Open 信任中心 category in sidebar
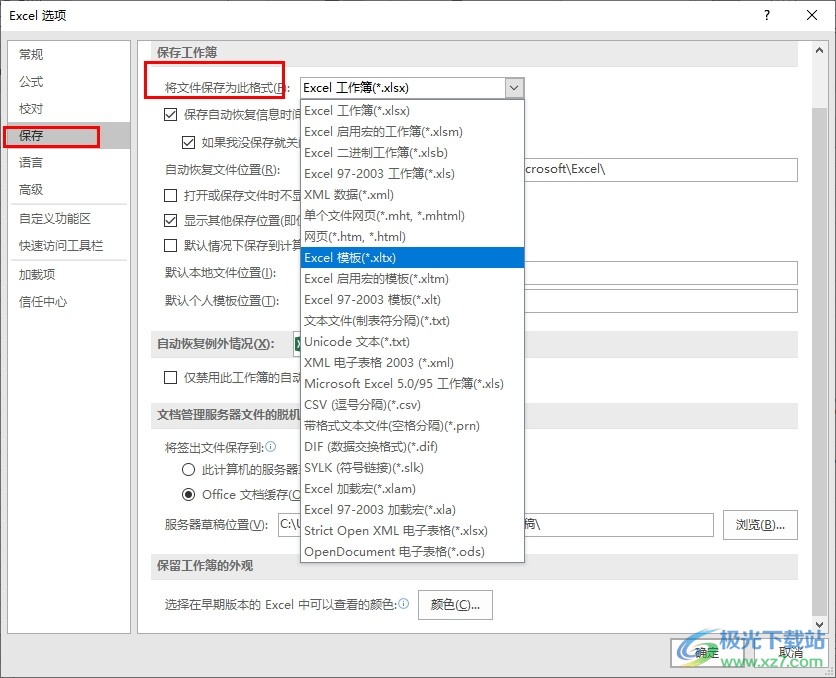The width and height of the screenshot is (836, 678). point(69,302)
